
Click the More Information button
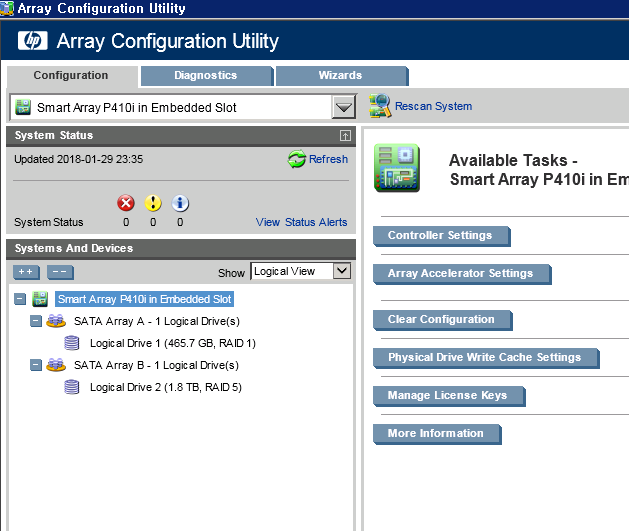tap(437, 434)
